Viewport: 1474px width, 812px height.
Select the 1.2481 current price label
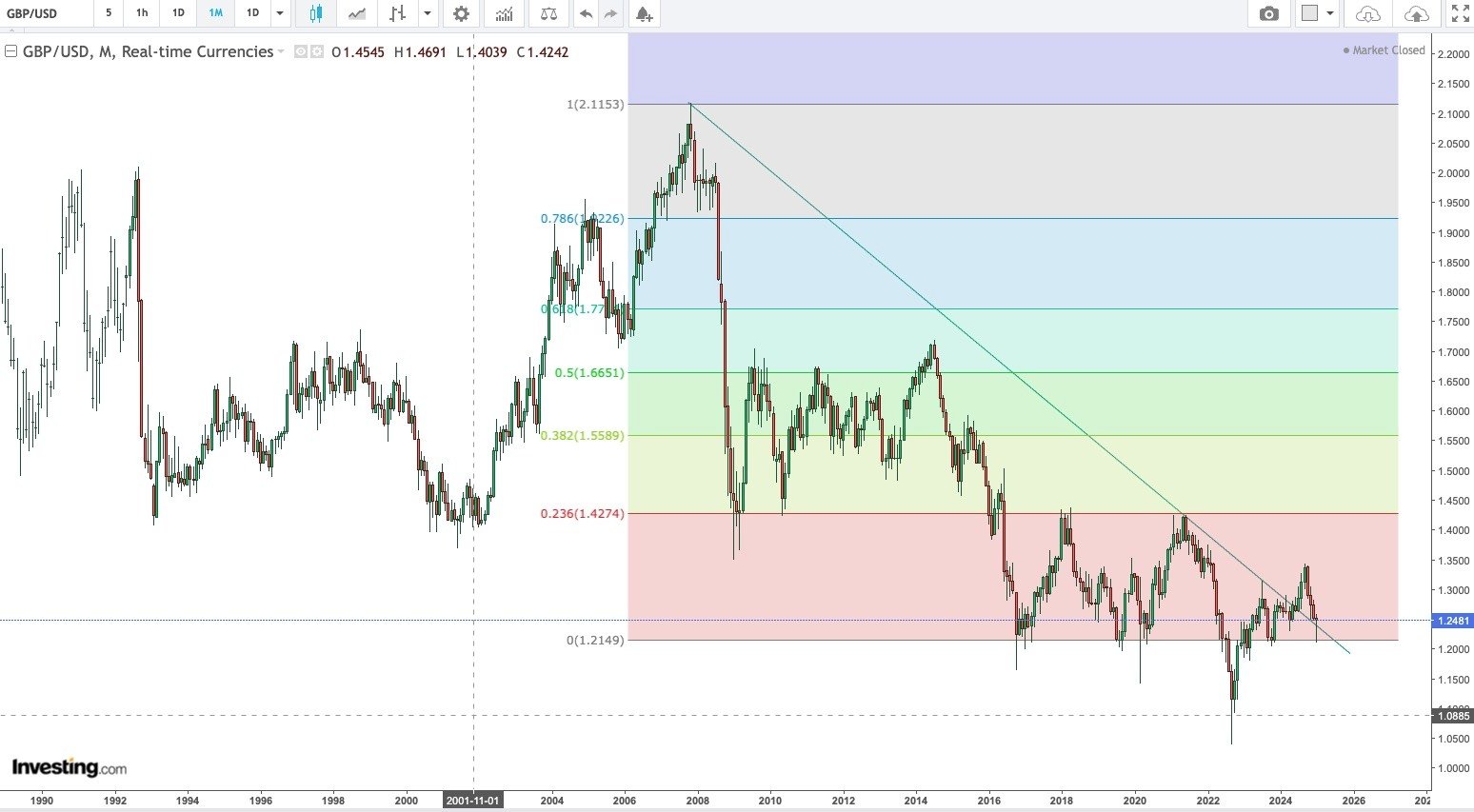(1452, 621)
